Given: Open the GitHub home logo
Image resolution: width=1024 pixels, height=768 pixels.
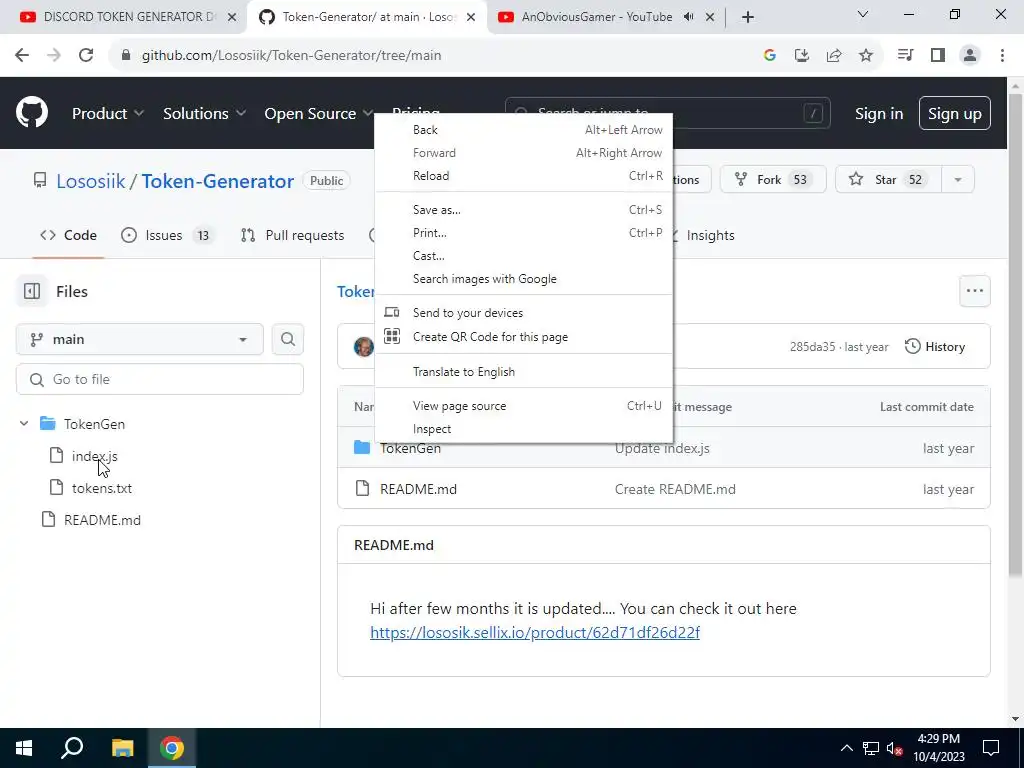Looking at the screenshot, I should pyautogui.click(x=31, y=113).
